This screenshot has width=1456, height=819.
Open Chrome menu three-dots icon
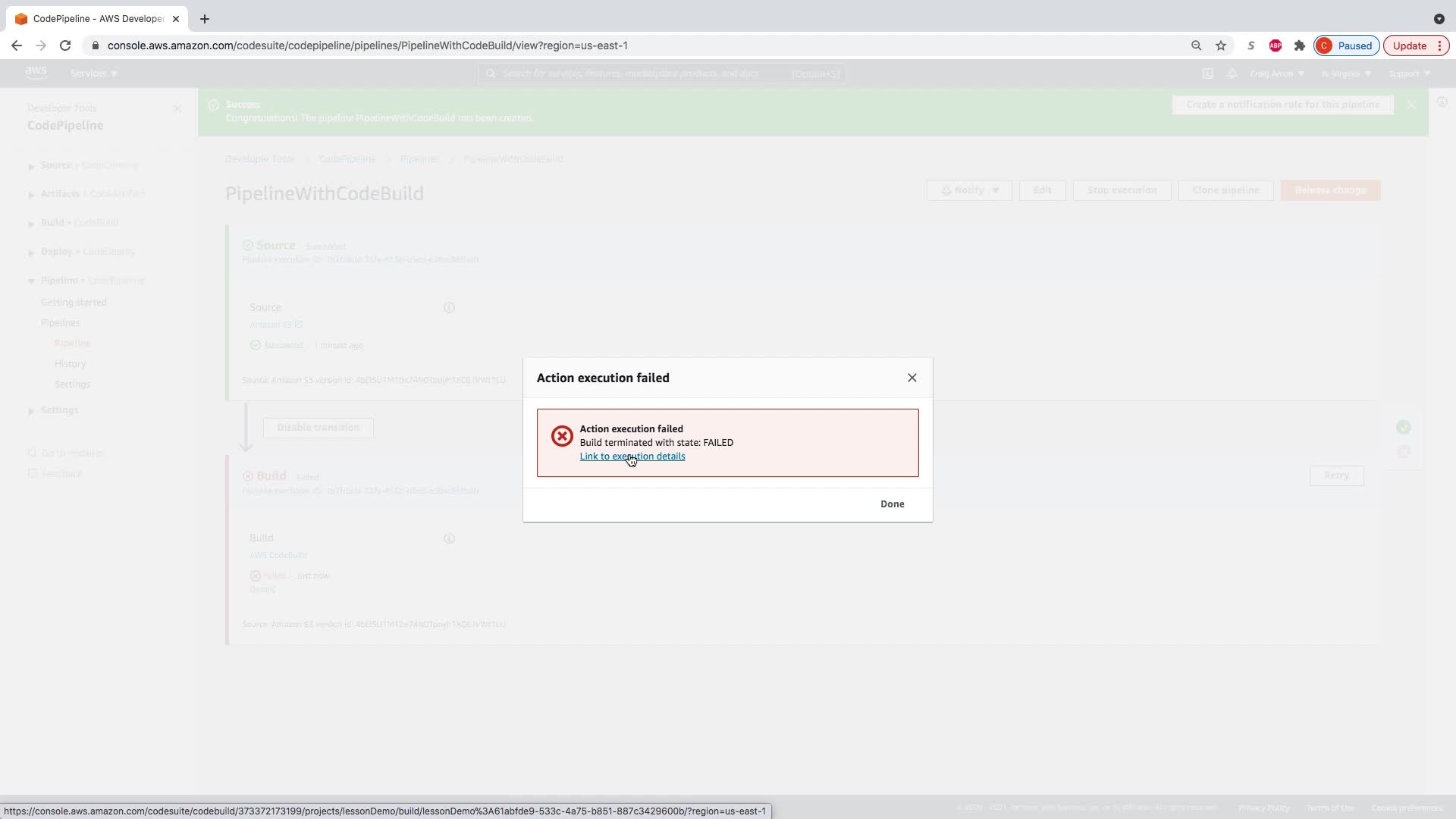point(1439,45)
